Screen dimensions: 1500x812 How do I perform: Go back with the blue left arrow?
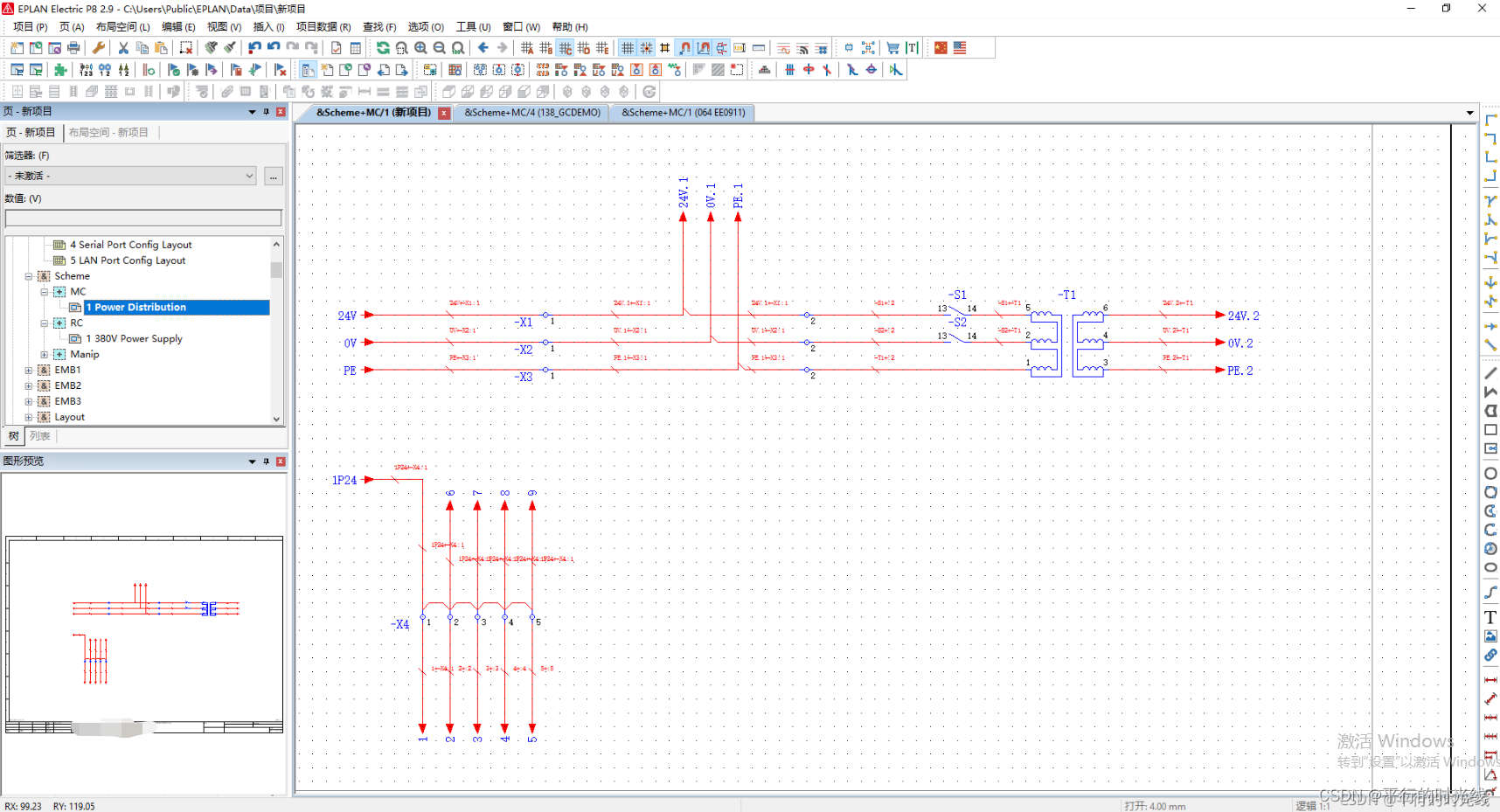tap(483, 48)
